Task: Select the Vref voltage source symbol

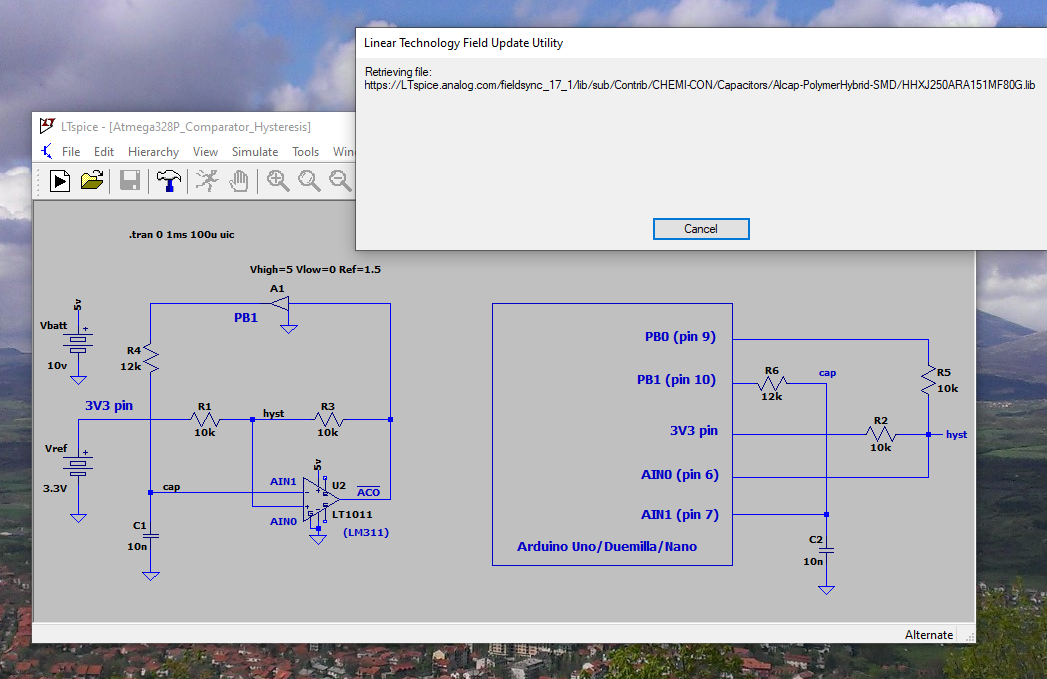Action: [x=79, y=466]
